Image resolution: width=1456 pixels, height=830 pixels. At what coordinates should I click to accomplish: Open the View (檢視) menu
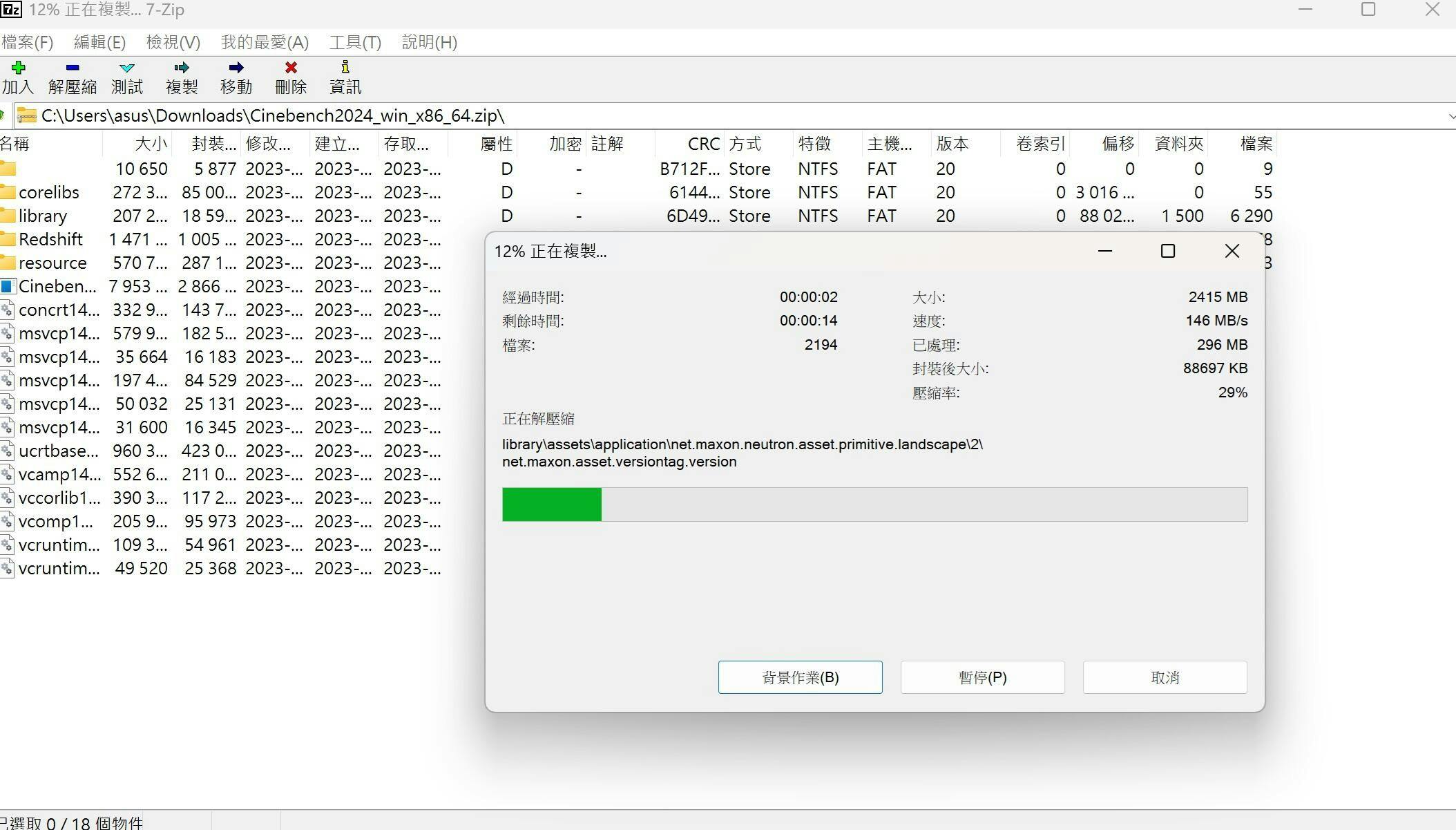click(173, 42)
